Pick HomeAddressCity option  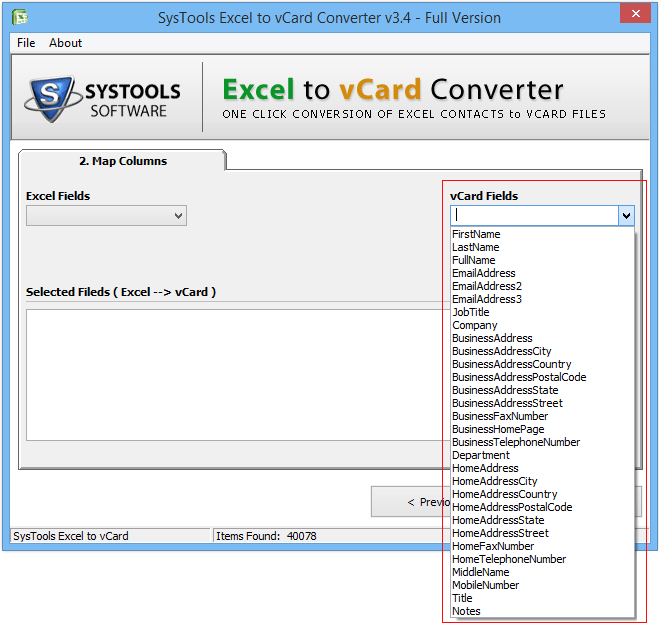542,482
